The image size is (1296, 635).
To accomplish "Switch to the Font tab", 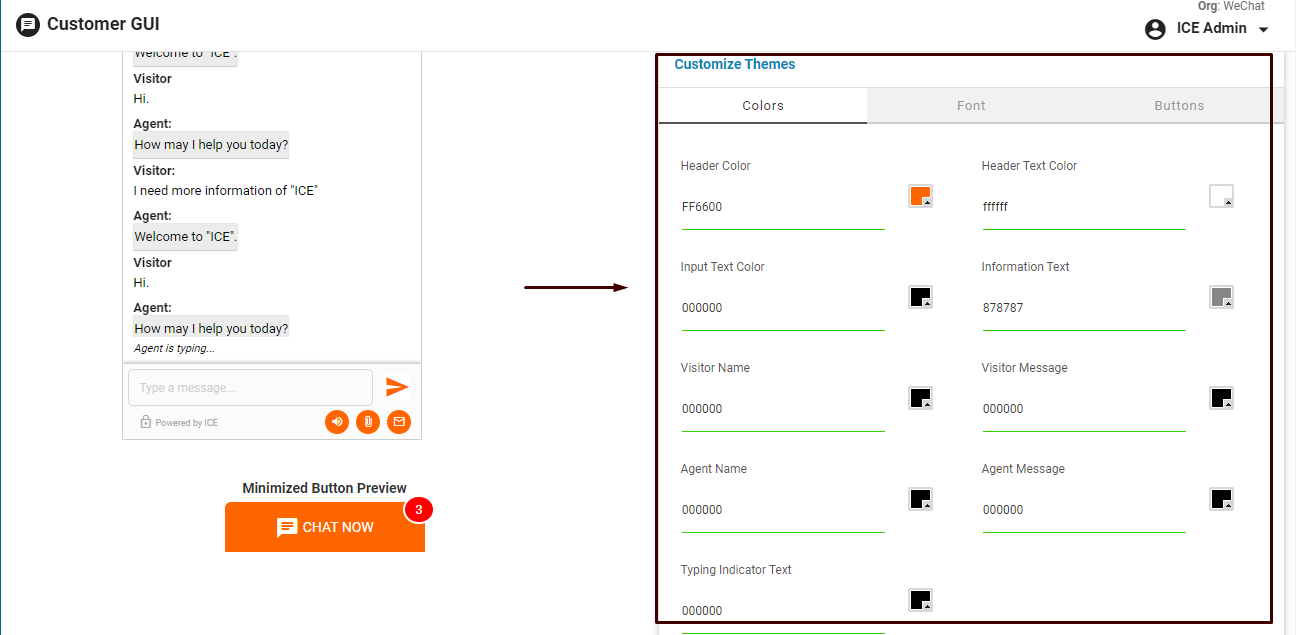I will coord(971,106).
